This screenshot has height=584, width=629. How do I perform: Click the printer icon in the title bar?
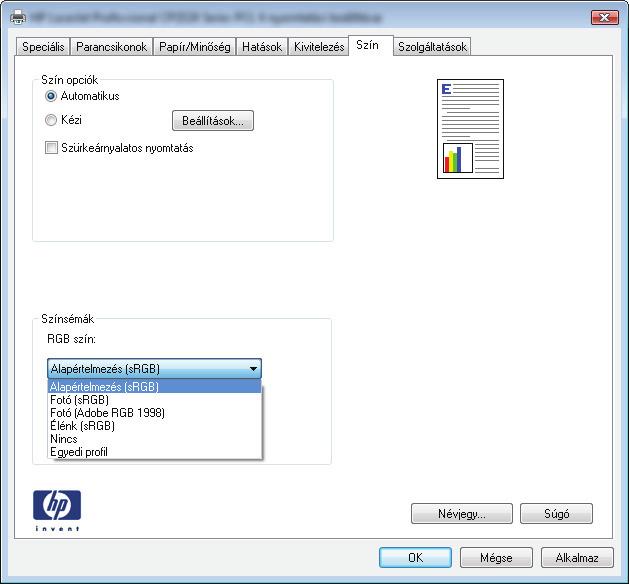tap(18, 17)
